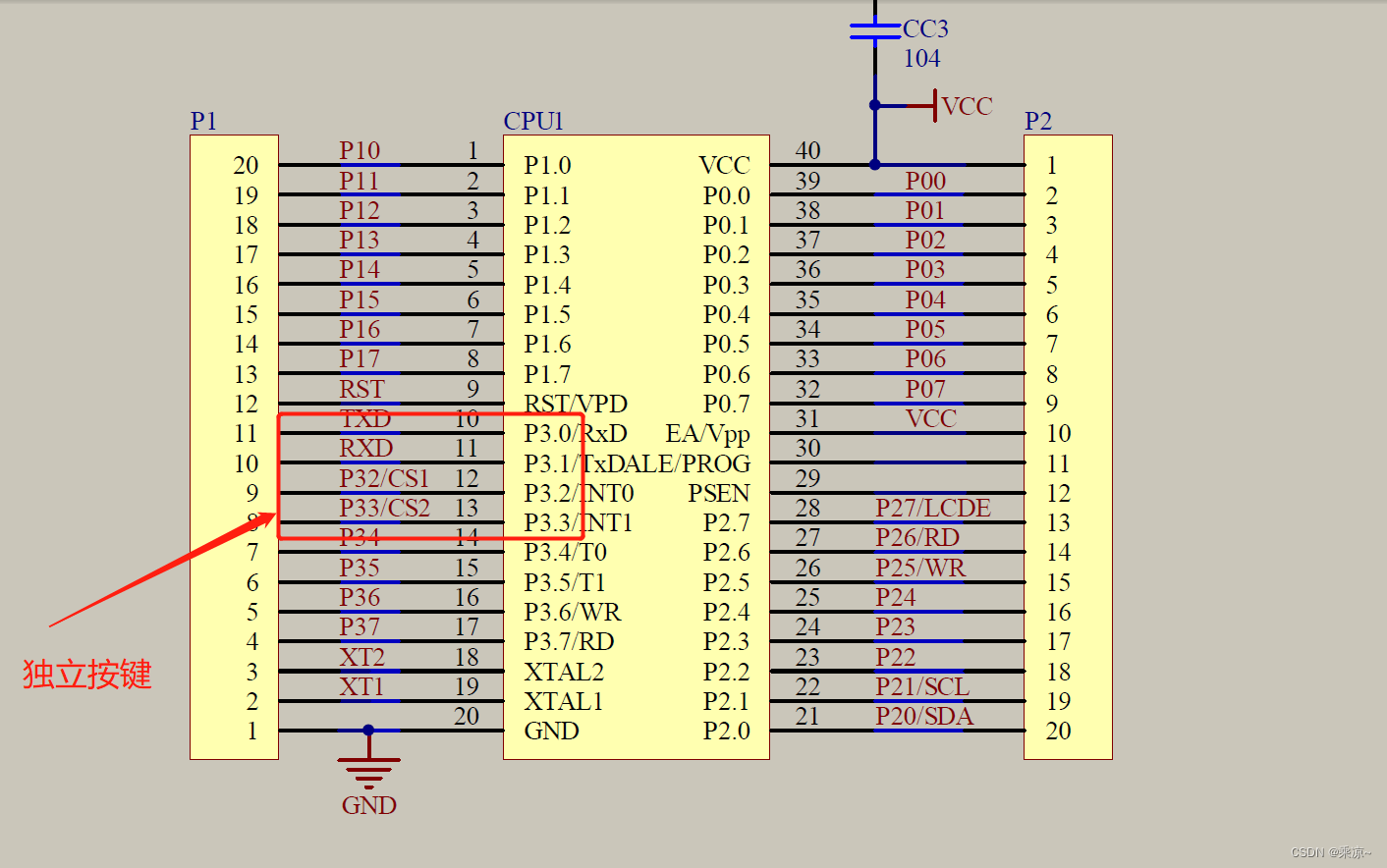
Task: Select net label P05
Action: click(x=925, y=329)
